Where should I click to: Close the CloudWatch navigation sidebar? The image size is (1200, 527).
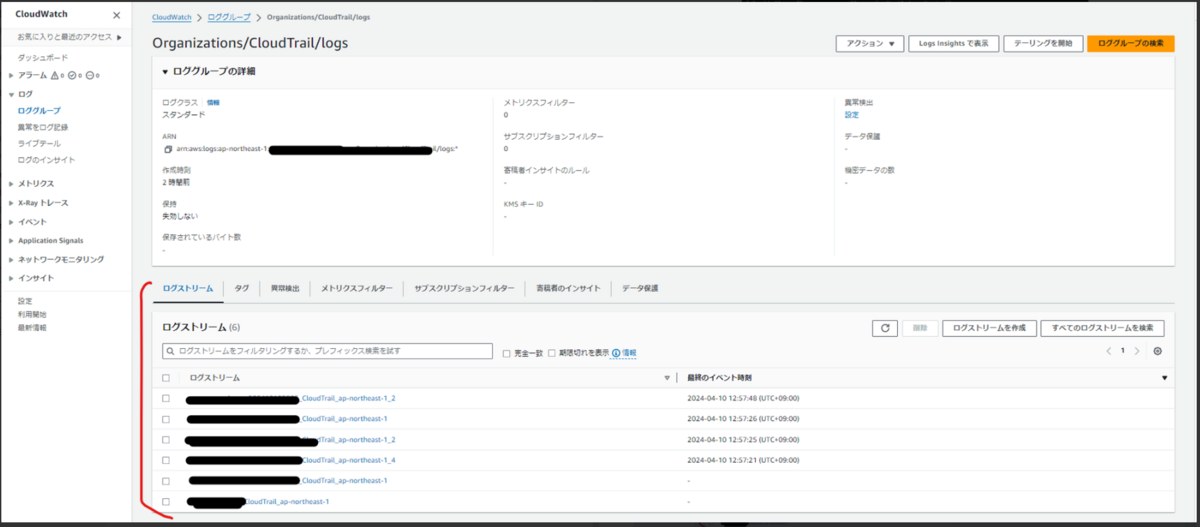pyautogui.click(x=116, y=16)
